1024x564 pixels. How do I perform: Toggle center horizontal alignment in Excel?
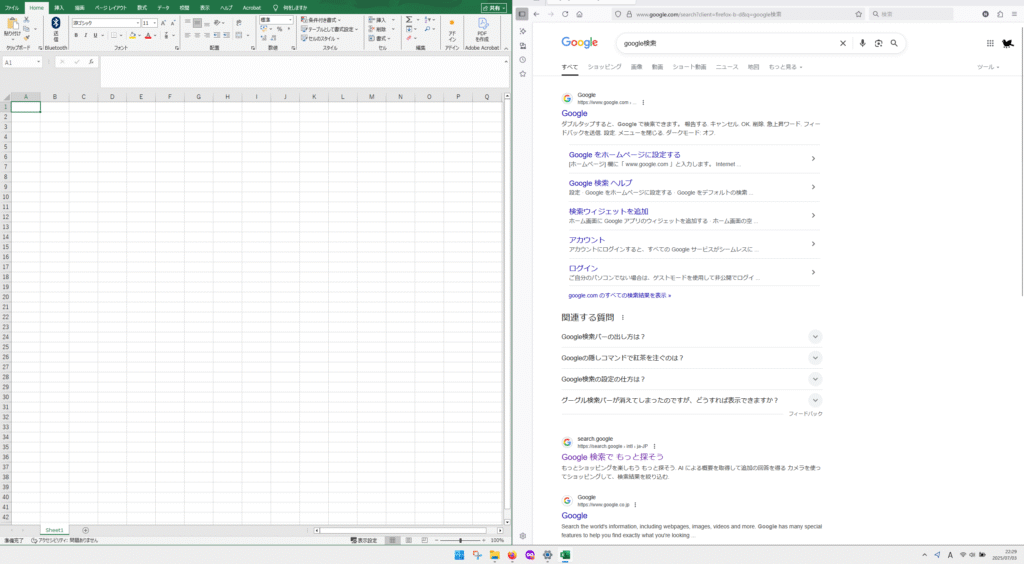click(x=197, y=35)
